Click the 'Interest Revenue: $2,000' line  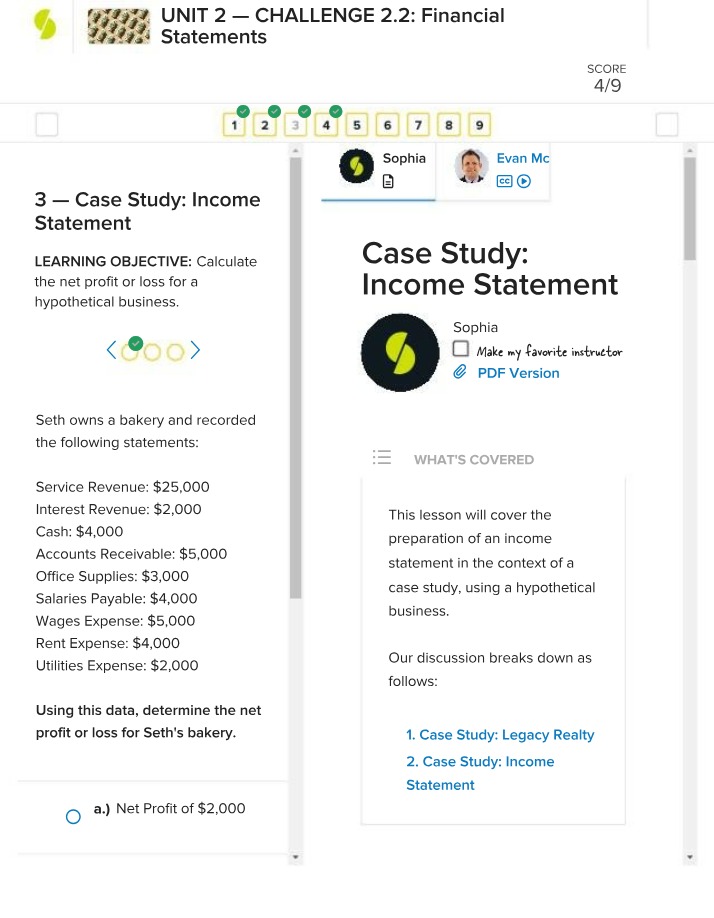click(x=118, y=509)
